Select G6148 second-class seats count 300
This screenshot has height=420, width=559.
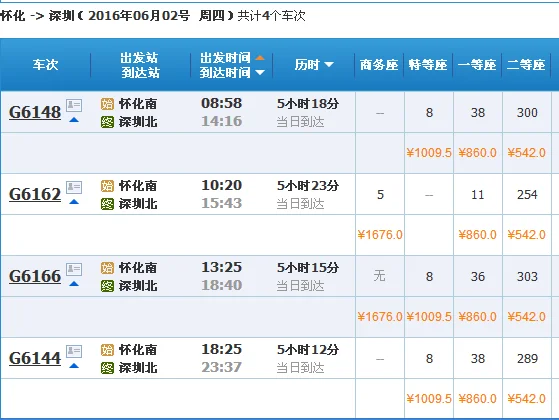point(527,113)
